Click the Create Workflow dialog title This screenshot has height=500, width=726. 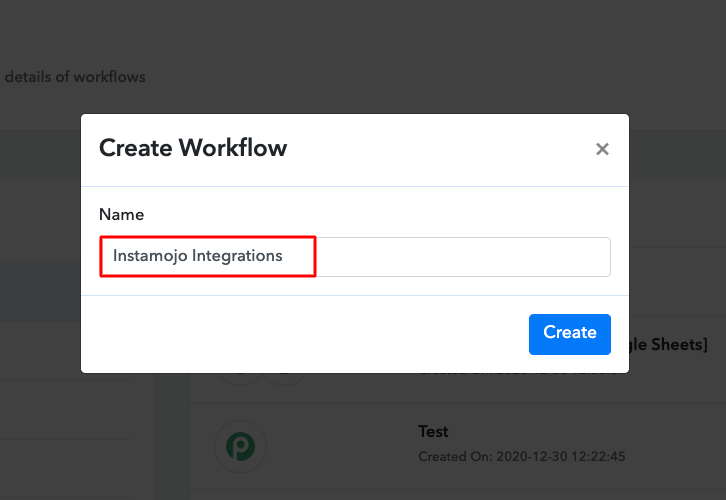(x=193, y=149)
